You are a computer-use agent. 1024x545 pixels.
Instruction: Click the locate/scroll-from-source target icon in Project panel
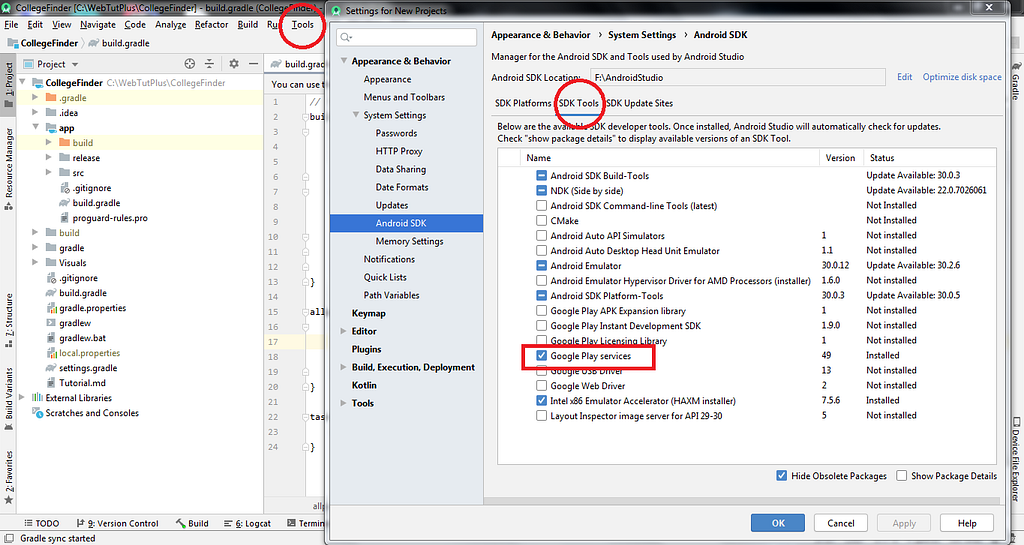[x=189, y=63]
